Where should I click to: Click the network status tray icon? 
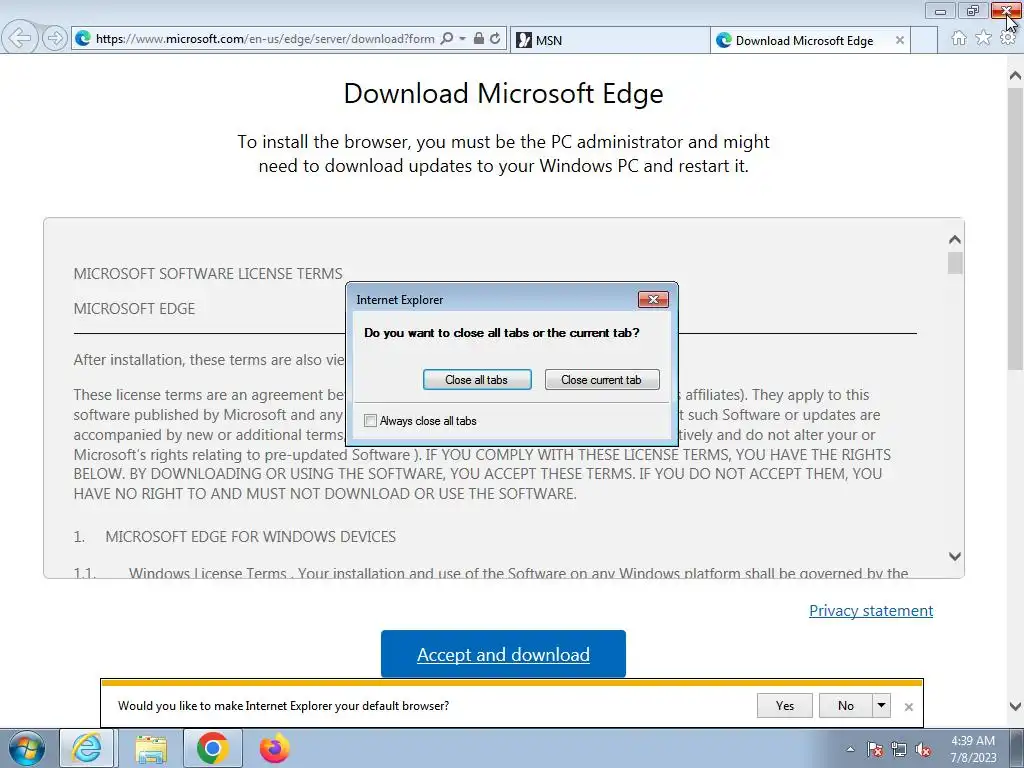(899, 749)
